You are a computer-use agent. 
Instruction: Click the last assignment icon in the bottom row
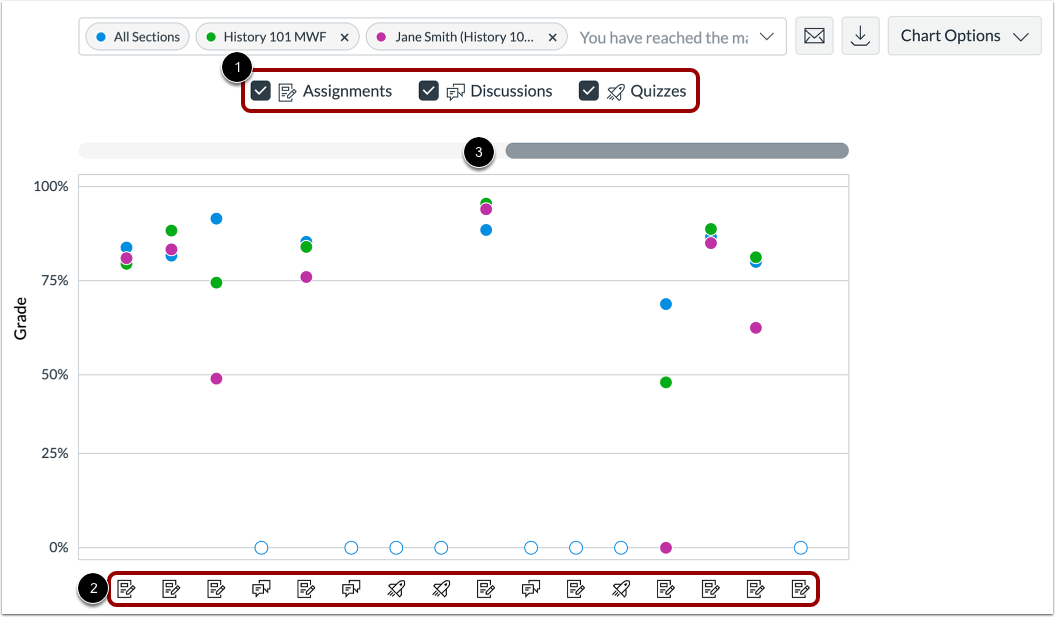801,588
